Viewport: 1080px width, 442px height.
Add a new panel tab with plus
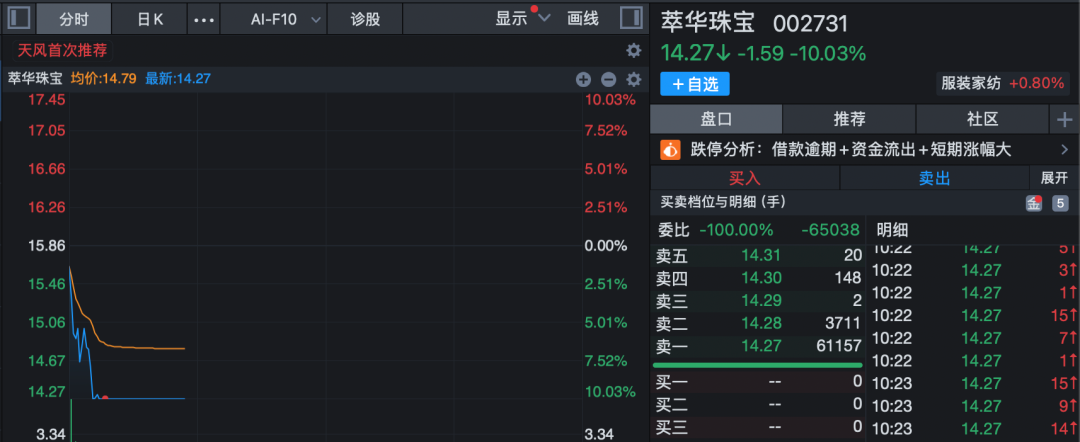[x=1064, y=120]
